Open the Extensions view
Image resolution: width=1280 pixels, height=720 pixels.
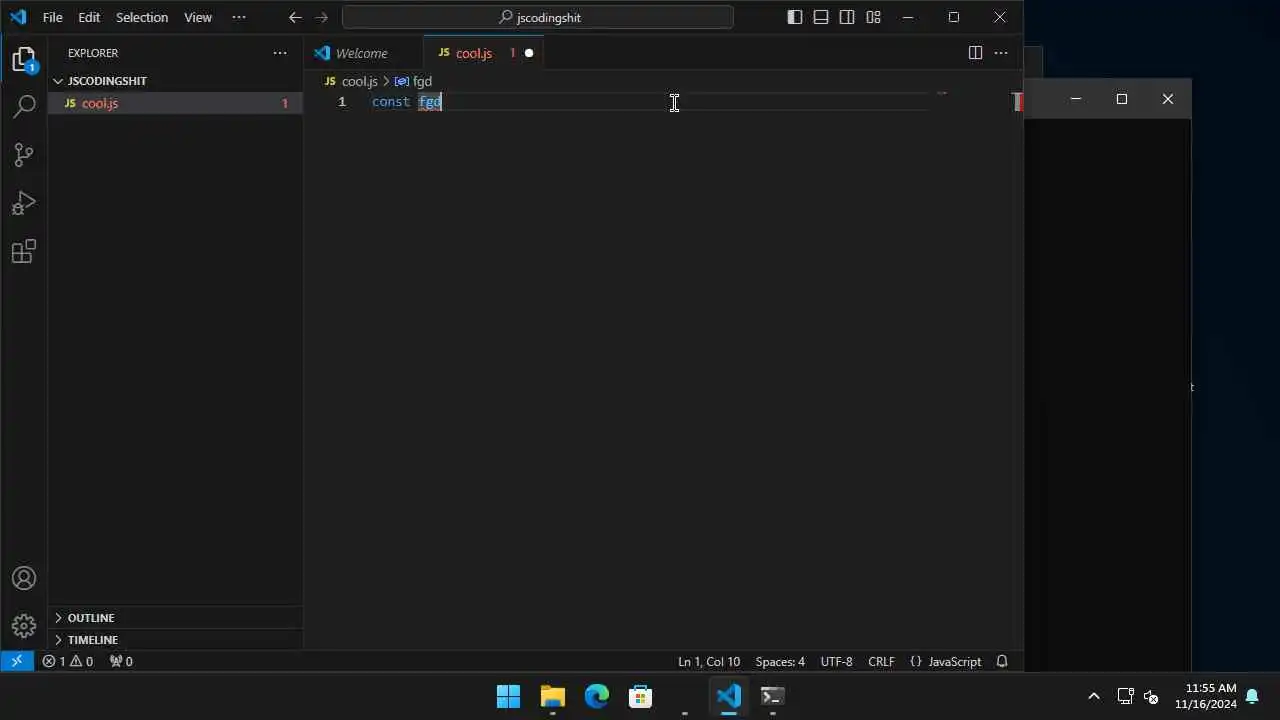tap(24, 251)
